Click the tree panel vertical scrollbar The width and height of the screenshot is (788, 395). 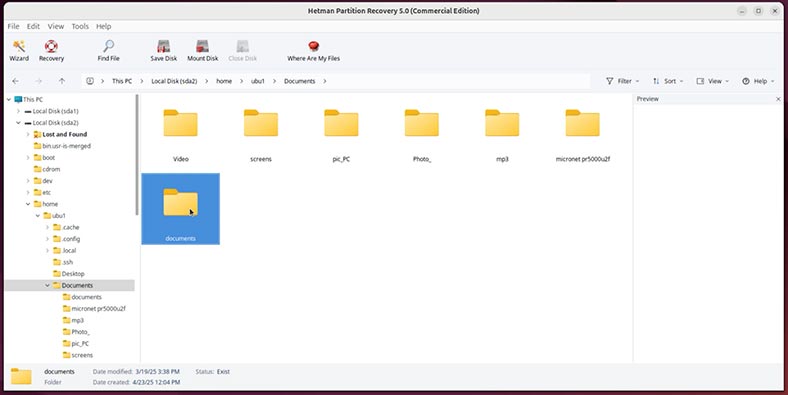(137, 155)
